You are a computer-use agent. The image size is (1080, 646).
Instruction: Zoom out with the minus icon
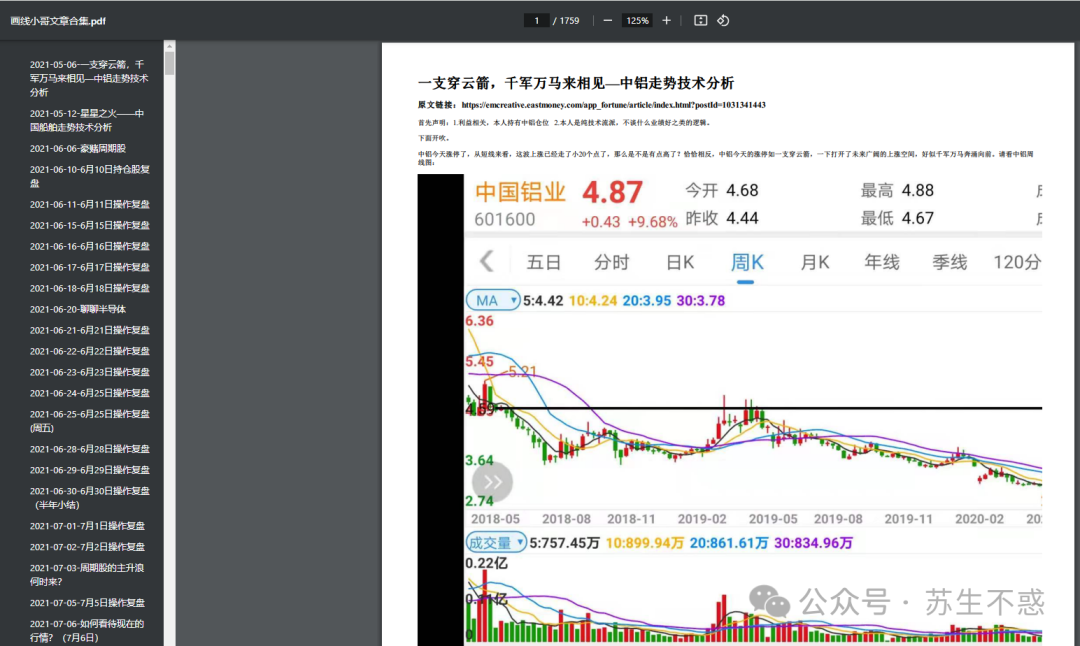[608, 21]
